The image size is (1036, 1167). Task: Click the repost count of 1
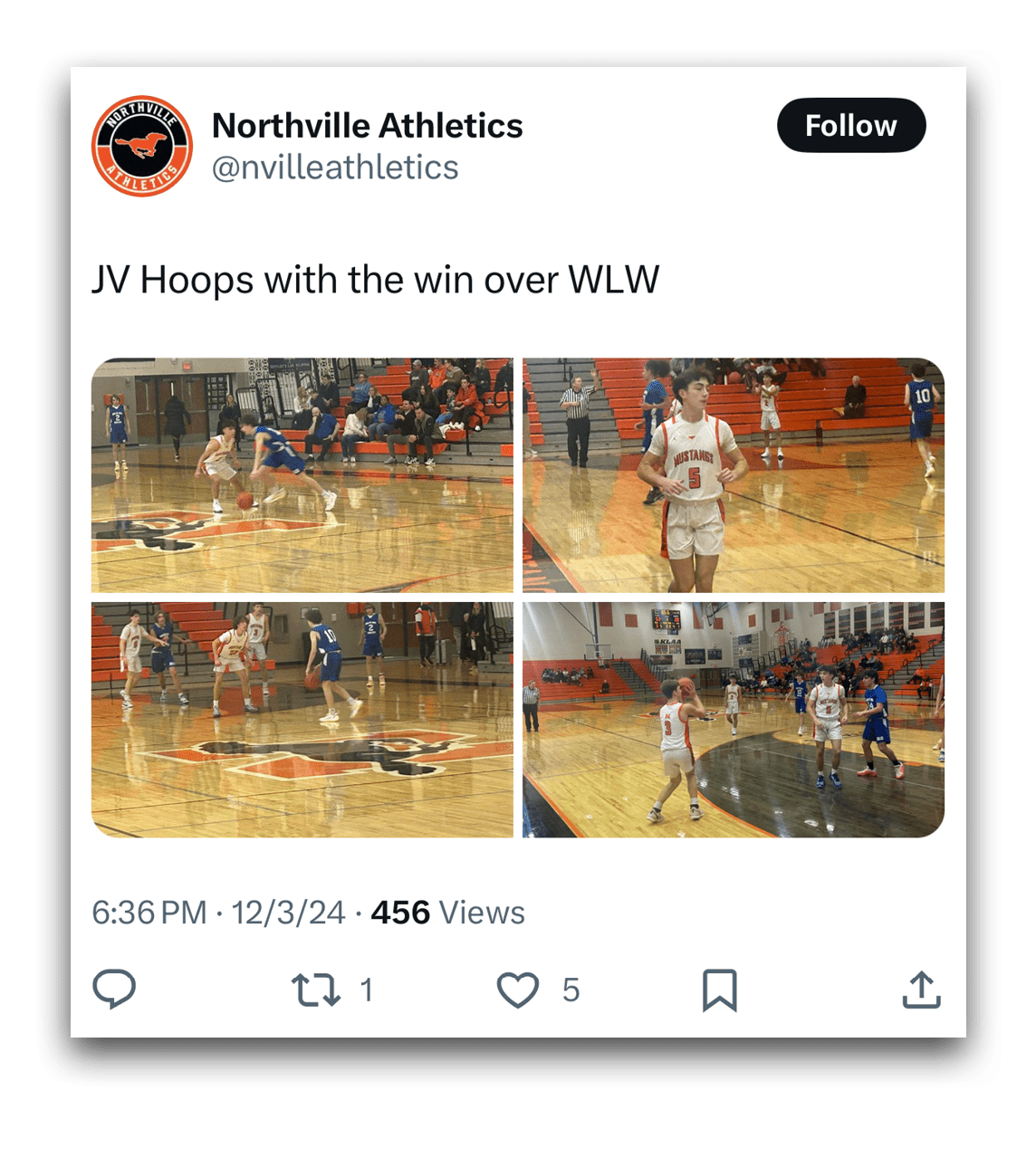366,990
